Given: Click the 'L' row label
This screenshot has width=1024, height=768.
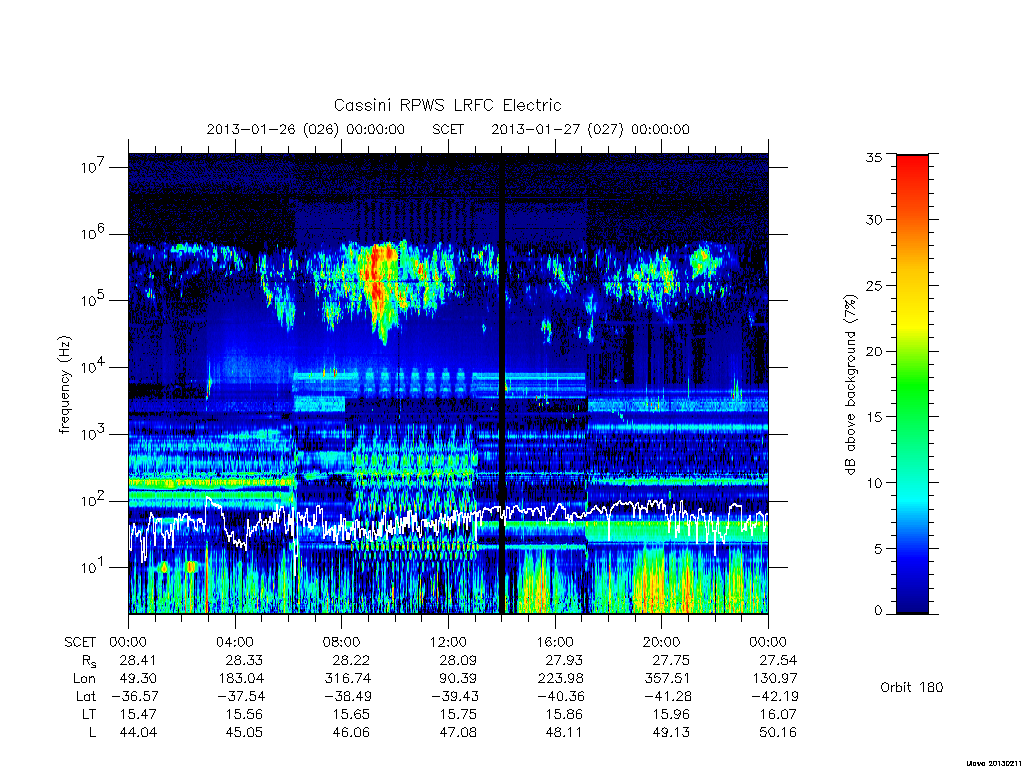Looking at the screenshot, I should coord(92,732).
